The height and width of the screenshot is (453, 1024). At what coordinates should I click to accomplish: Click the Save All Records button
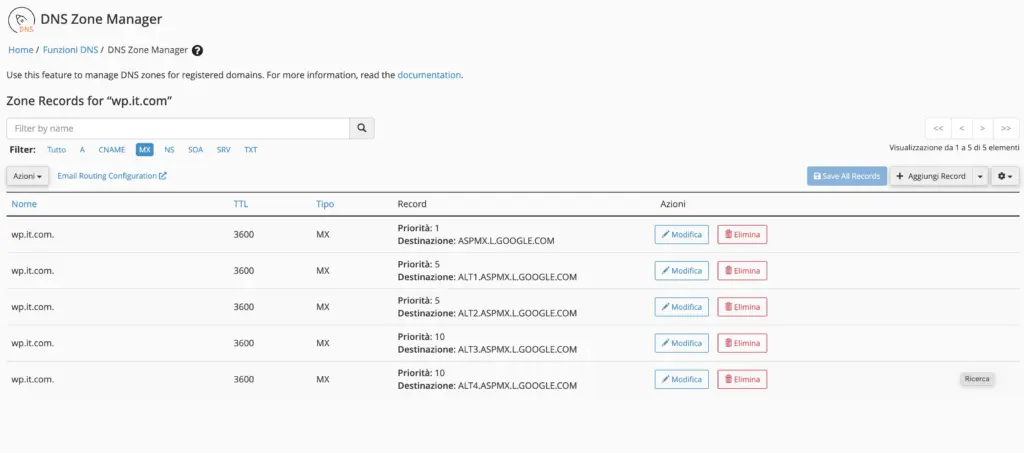point(846,176)
